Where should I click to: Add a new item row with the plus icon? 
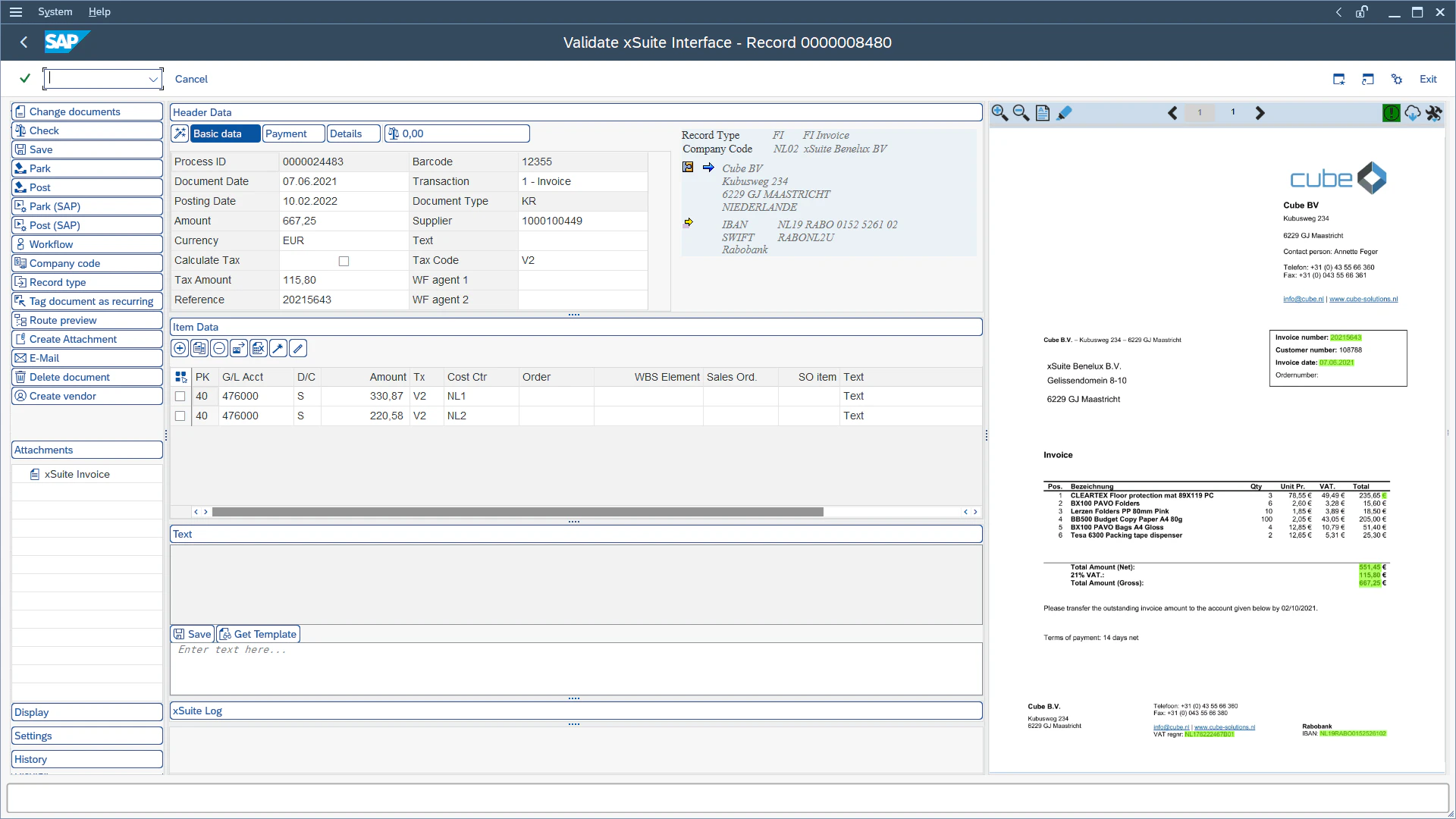tap(180, 348)
